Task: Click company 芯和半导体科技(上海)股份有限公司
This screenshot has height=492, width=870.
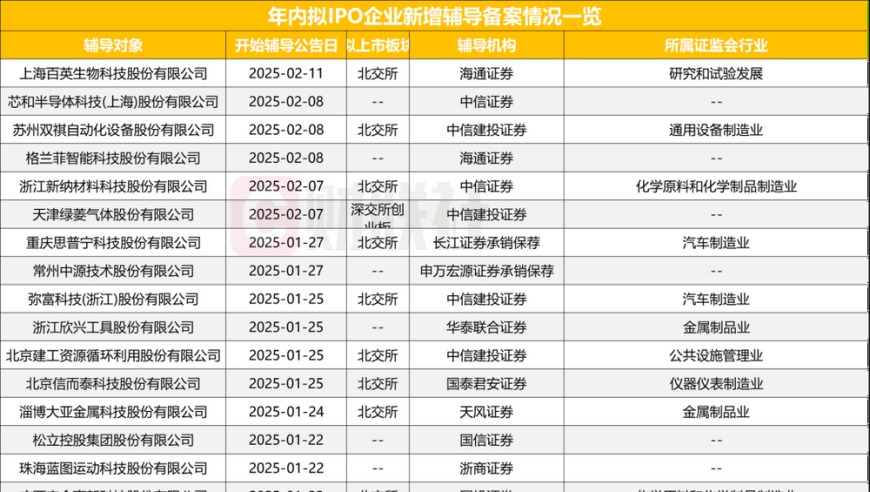Action: click(x=113, y=102)
